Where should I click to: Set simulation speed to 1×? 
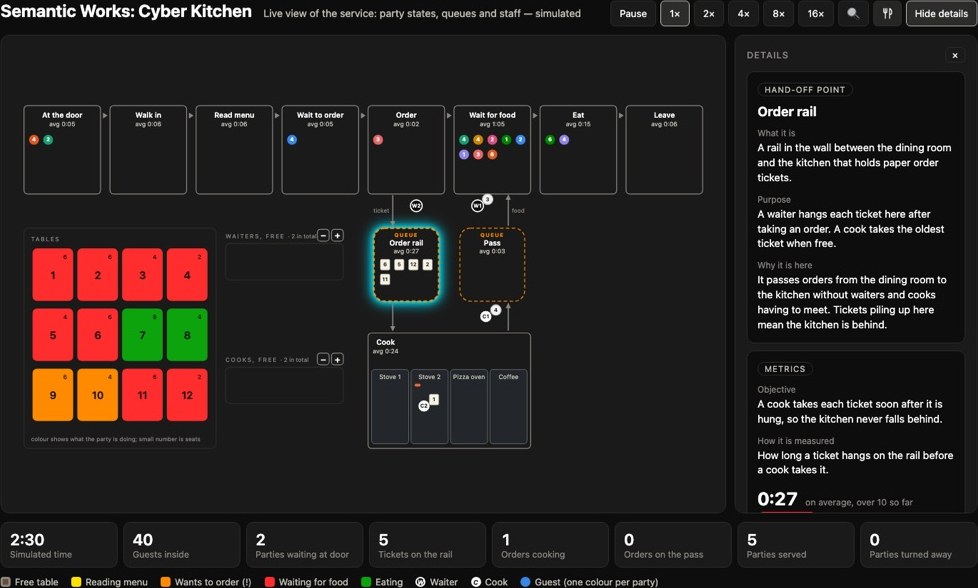(675, 14)
